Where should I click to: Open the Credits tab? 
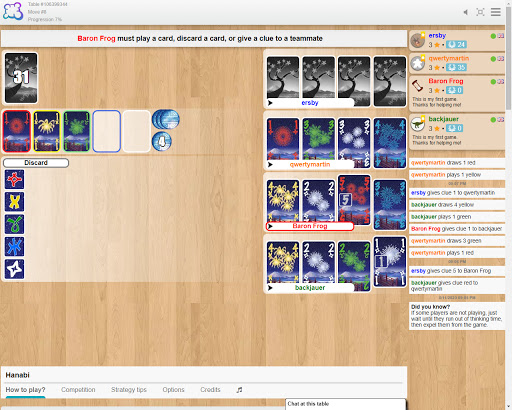pyautogui.click(x=210, y=390)
